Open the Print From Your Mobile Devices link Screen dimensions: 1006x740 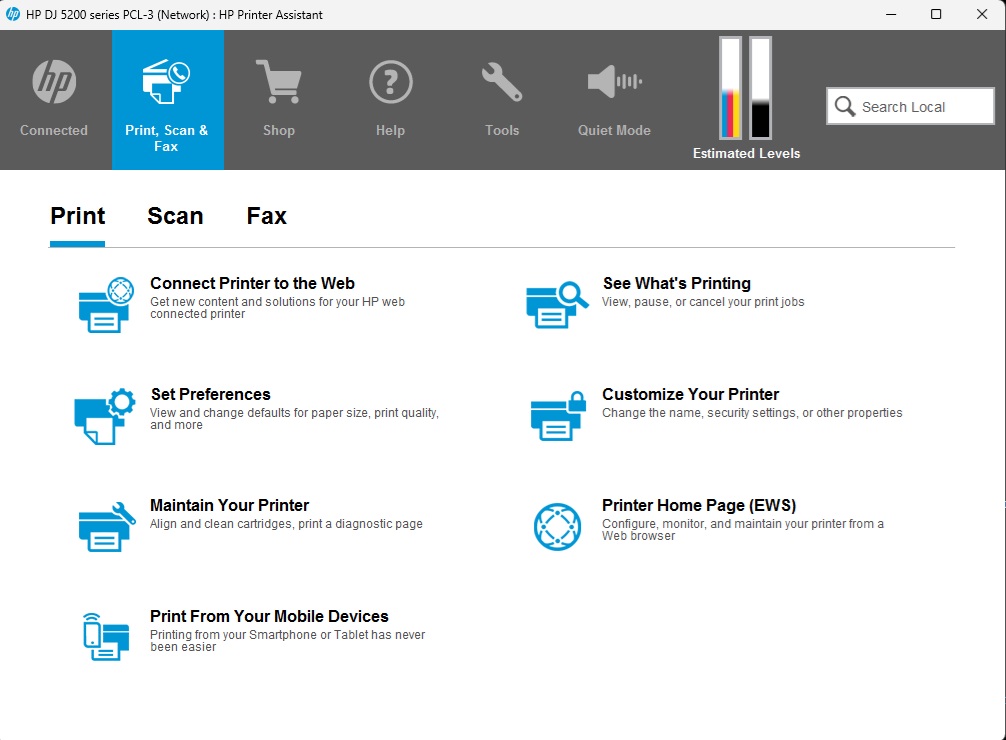tap(269, 616)
